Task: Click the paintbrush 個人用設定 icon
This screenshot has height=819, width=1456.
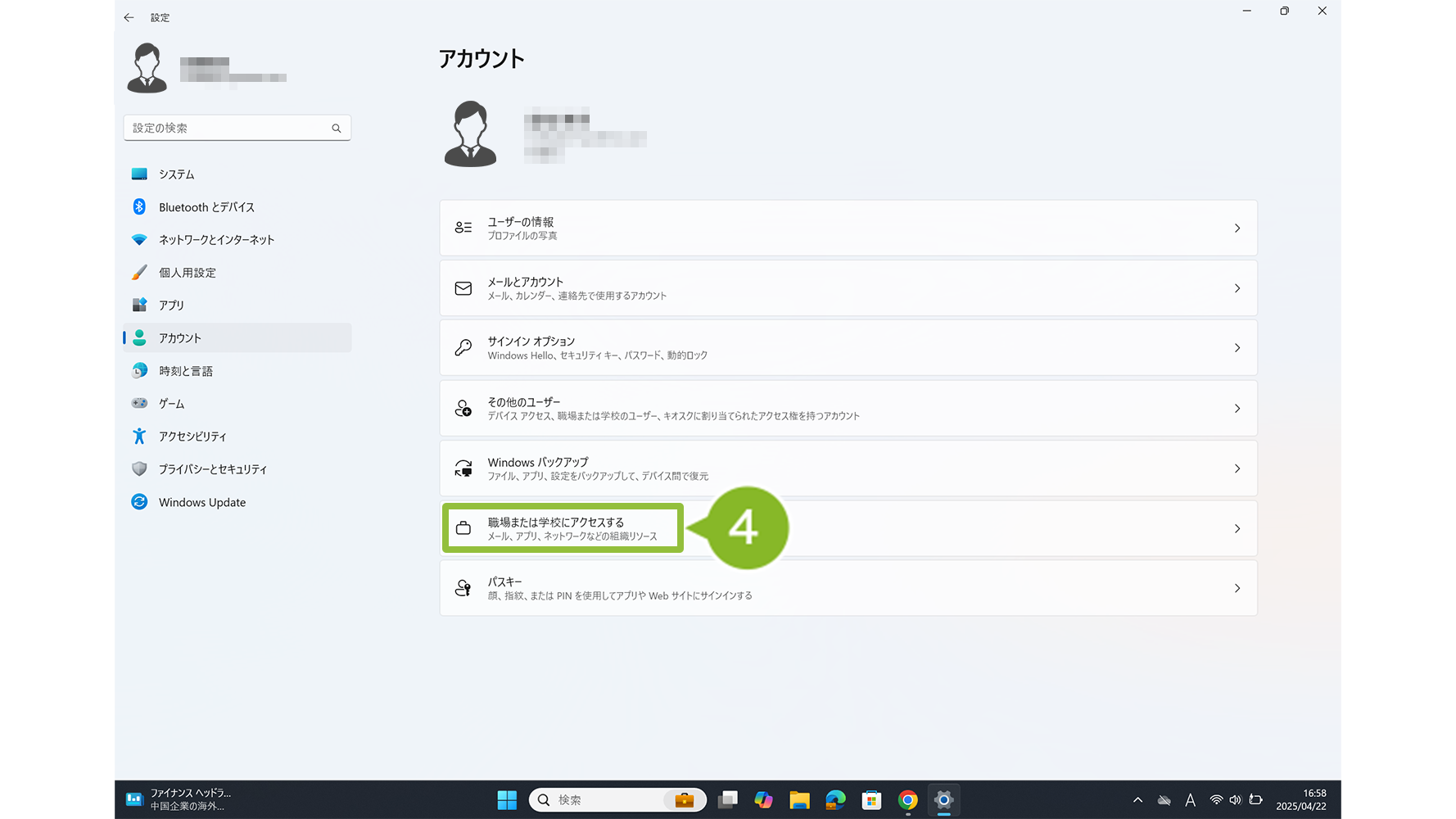Action: [139, 272]
